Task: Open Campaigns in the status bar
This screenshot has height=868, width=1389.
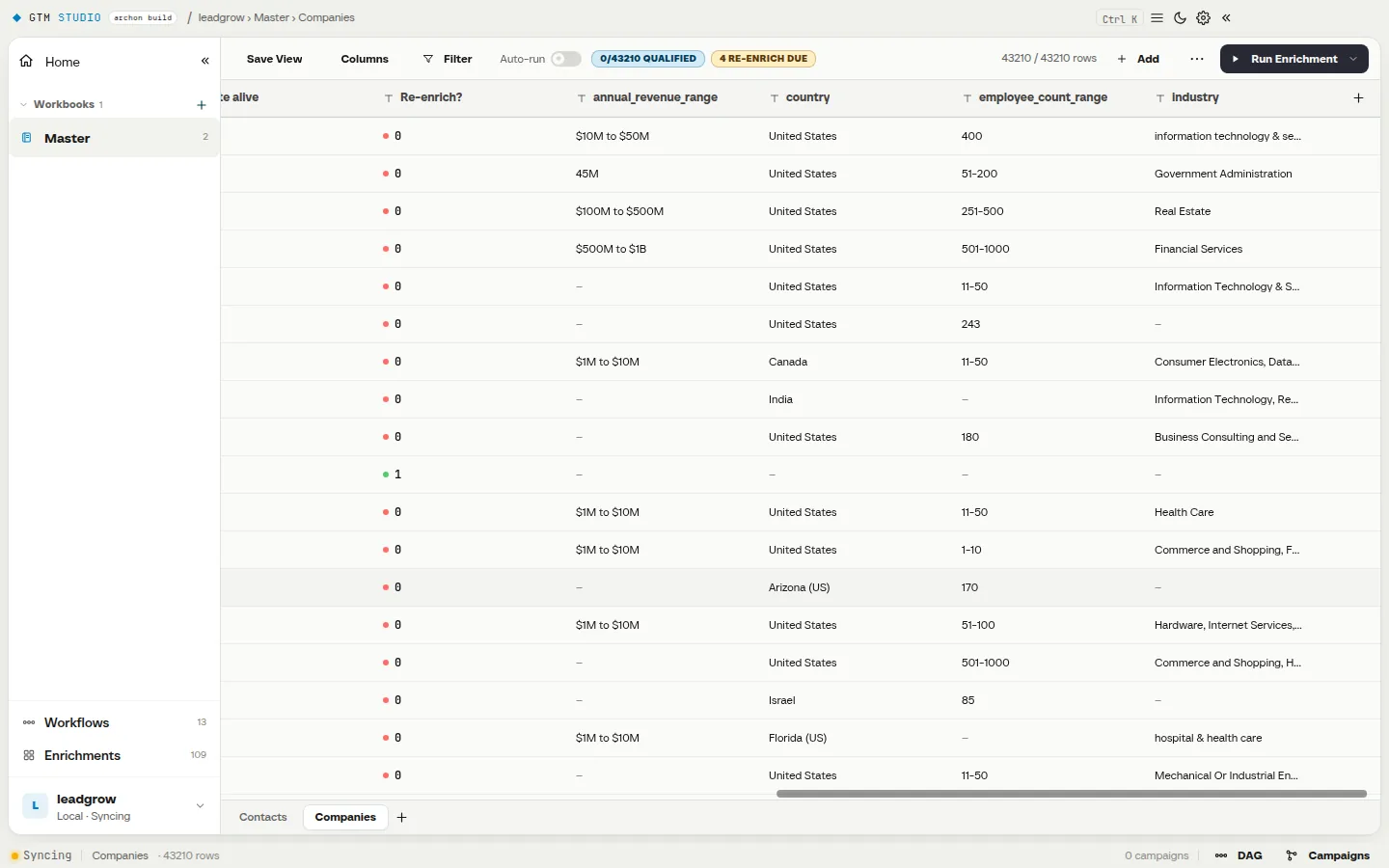Action: click(x=1328, y=855)
